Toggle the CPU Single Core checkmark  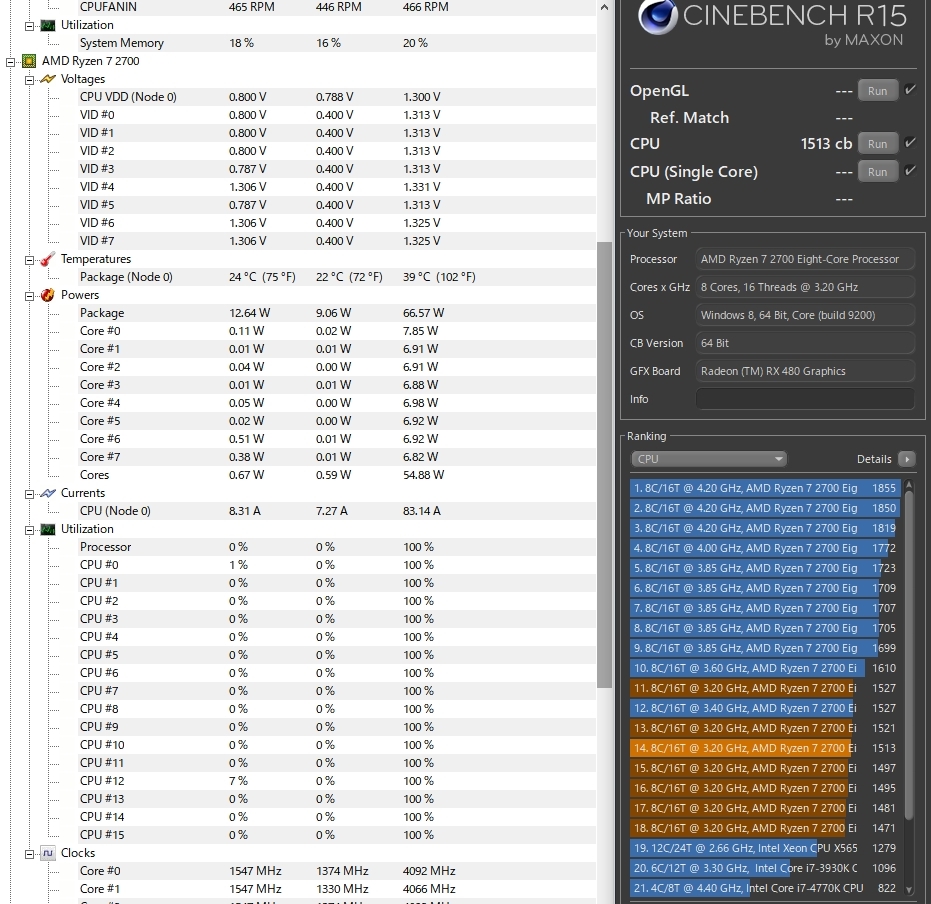910,171
